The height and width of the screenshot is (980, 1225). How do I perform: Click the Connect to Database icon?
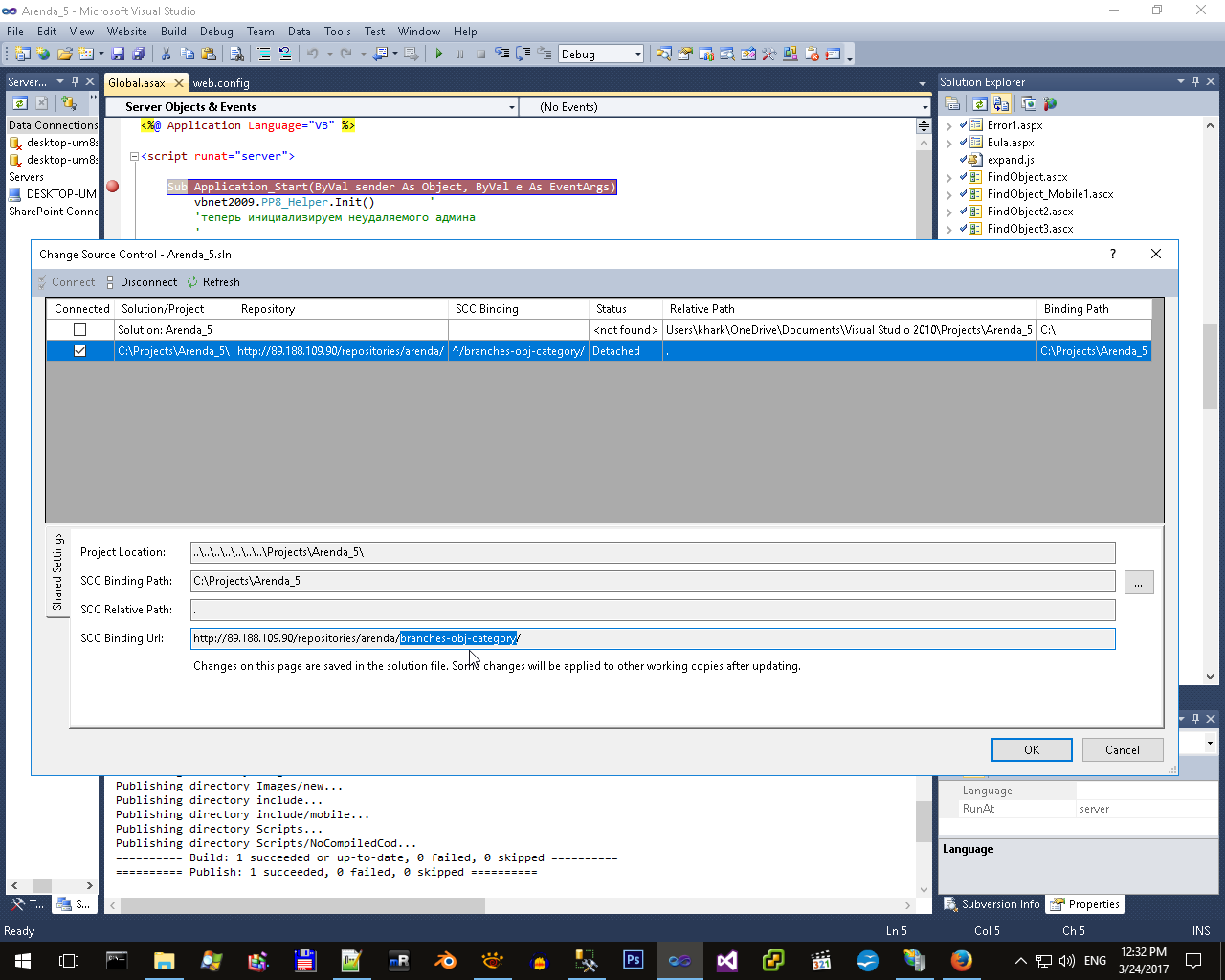(x=69, y=103)
